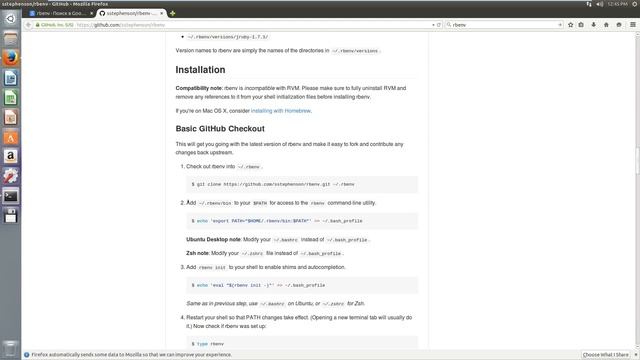Open the Firefox hamburger menu
This screenshot has width=640, height=360.
click(633, 25)
